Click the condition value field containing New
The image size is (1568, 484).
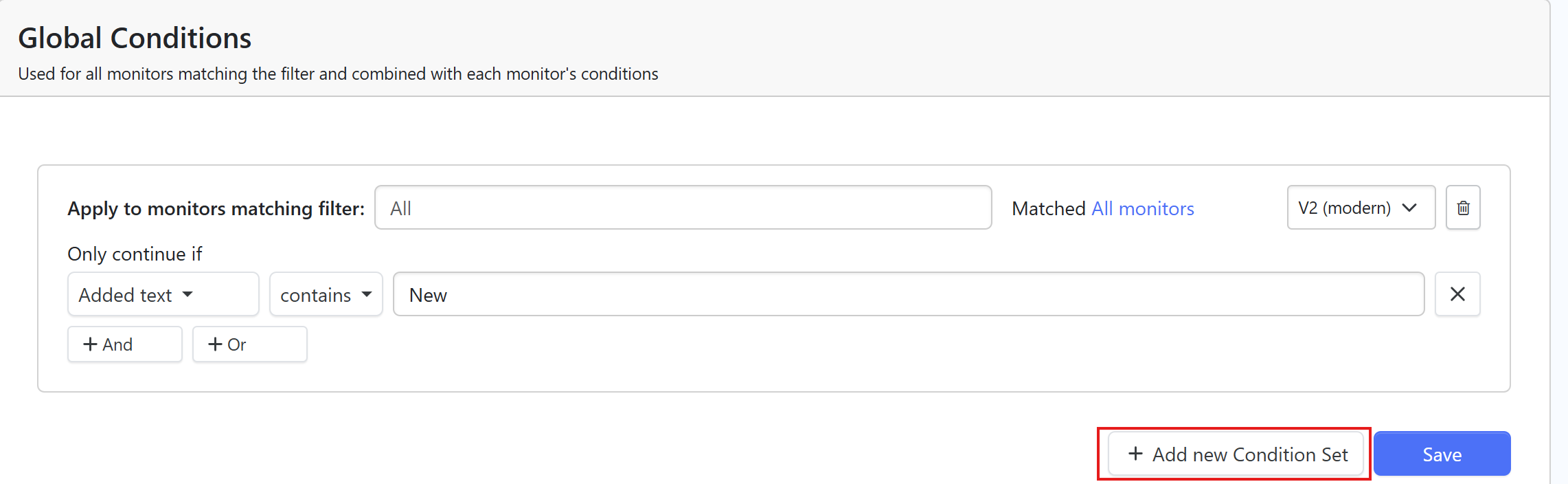(908, 294)
